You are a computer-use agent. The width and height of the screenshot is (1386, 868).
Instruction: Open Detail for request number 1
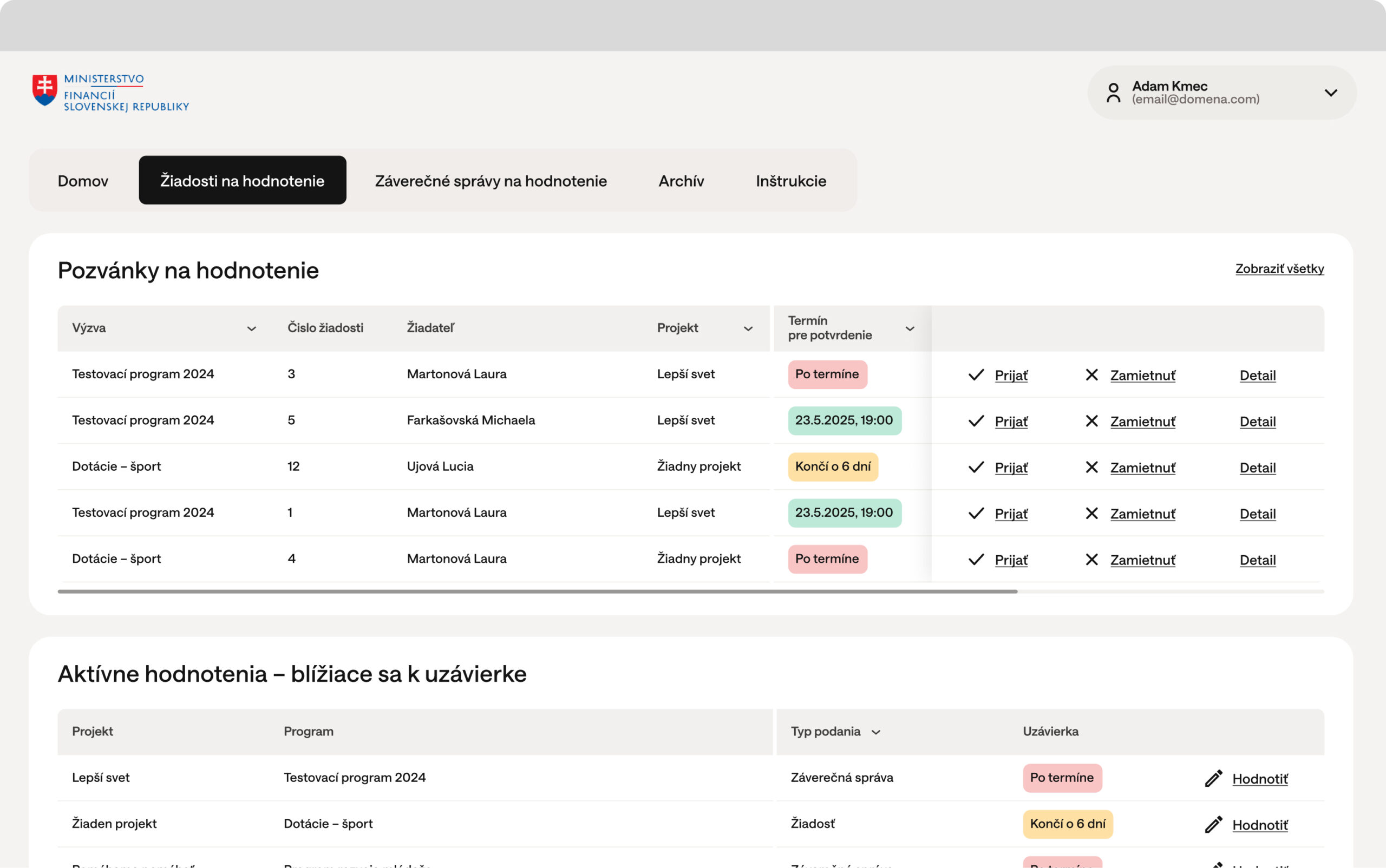click(1257, 514)
